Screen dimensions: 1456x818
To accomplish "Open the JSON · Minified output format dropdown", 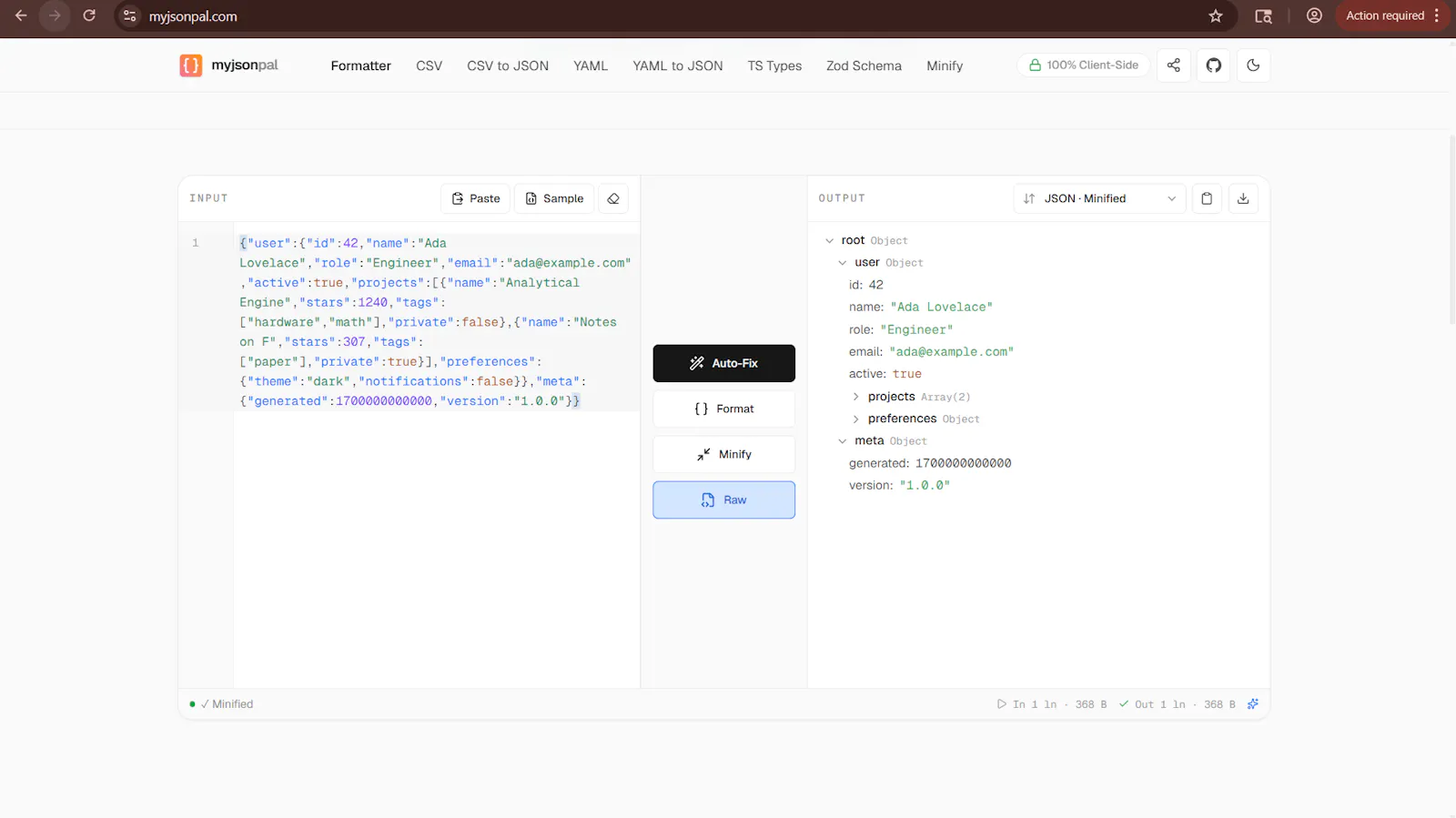I will coord(1099,198).
